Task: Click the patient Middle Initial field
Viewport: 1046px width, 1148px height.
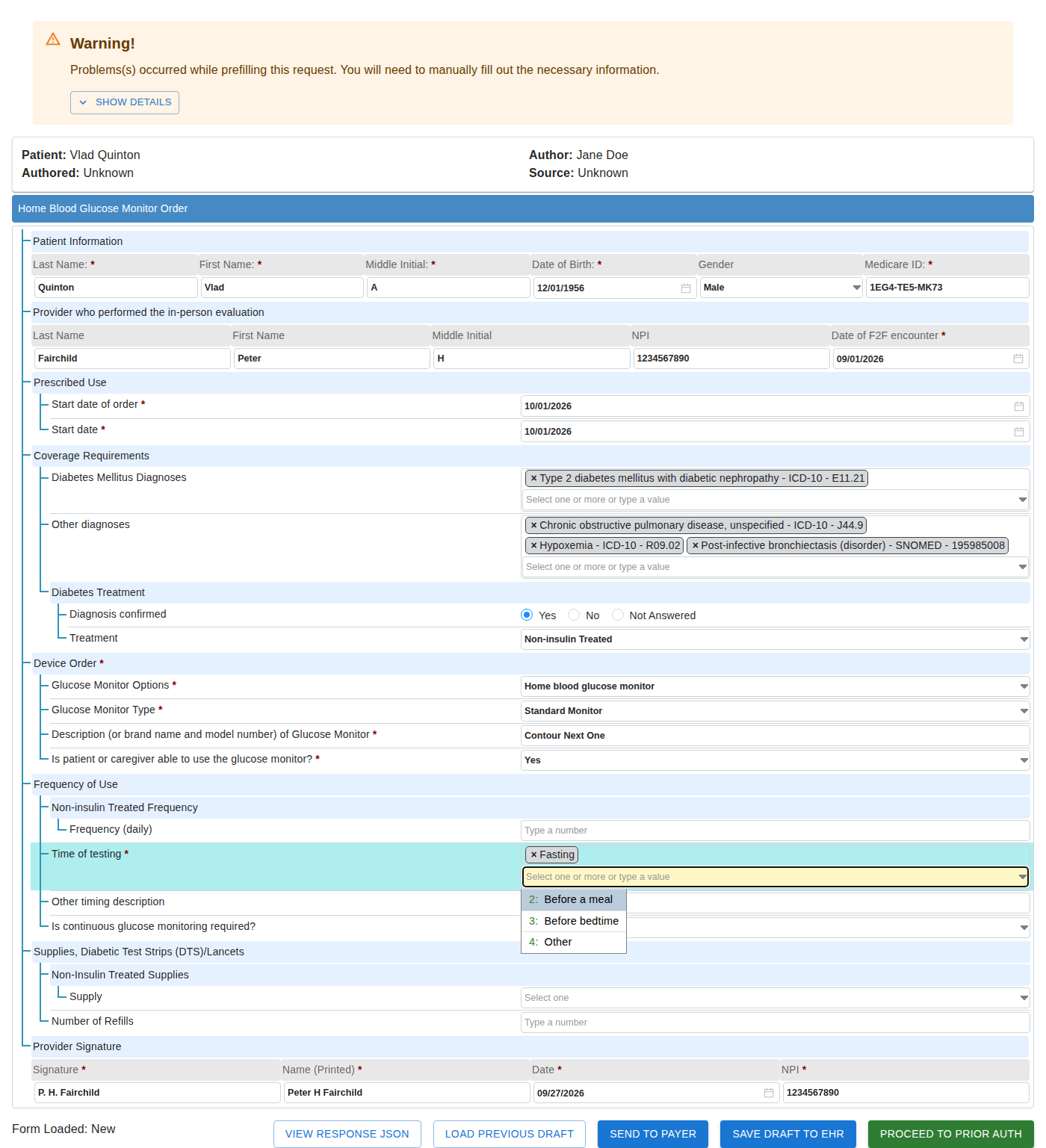Action: [x=448, y=288]
